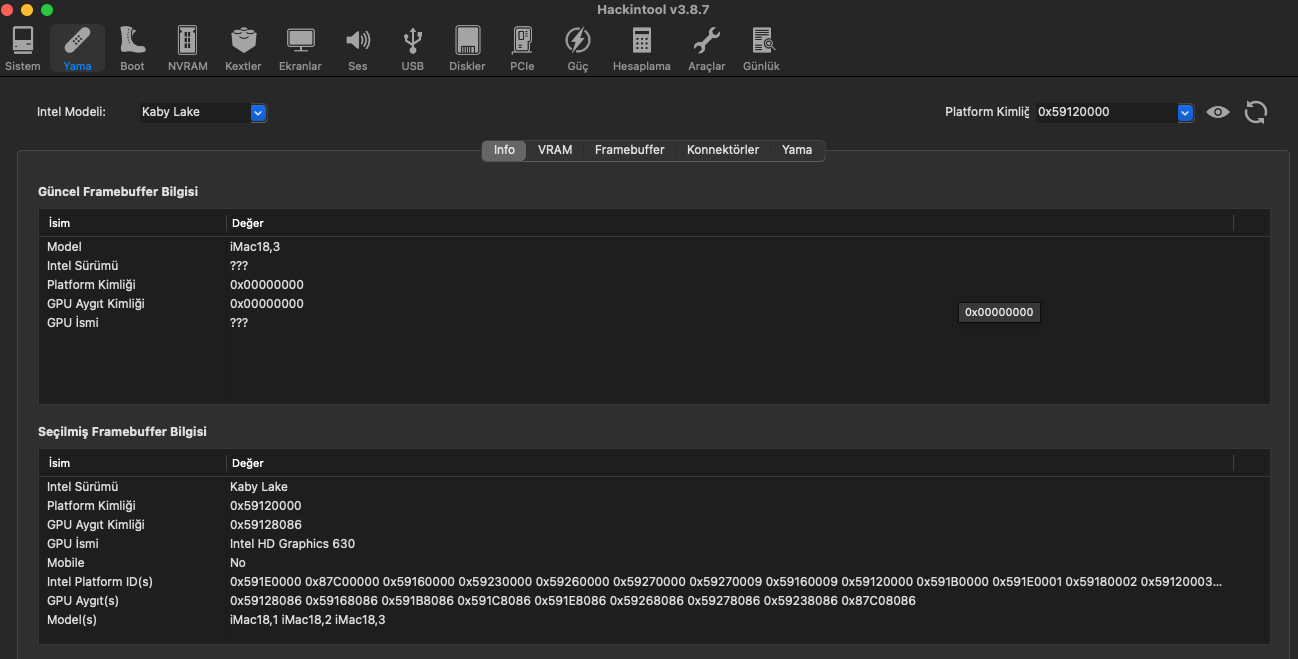Select Intel Sürümü Kaby Lake row
This screenshot has height=659, width=1298.
coord(654,486)
